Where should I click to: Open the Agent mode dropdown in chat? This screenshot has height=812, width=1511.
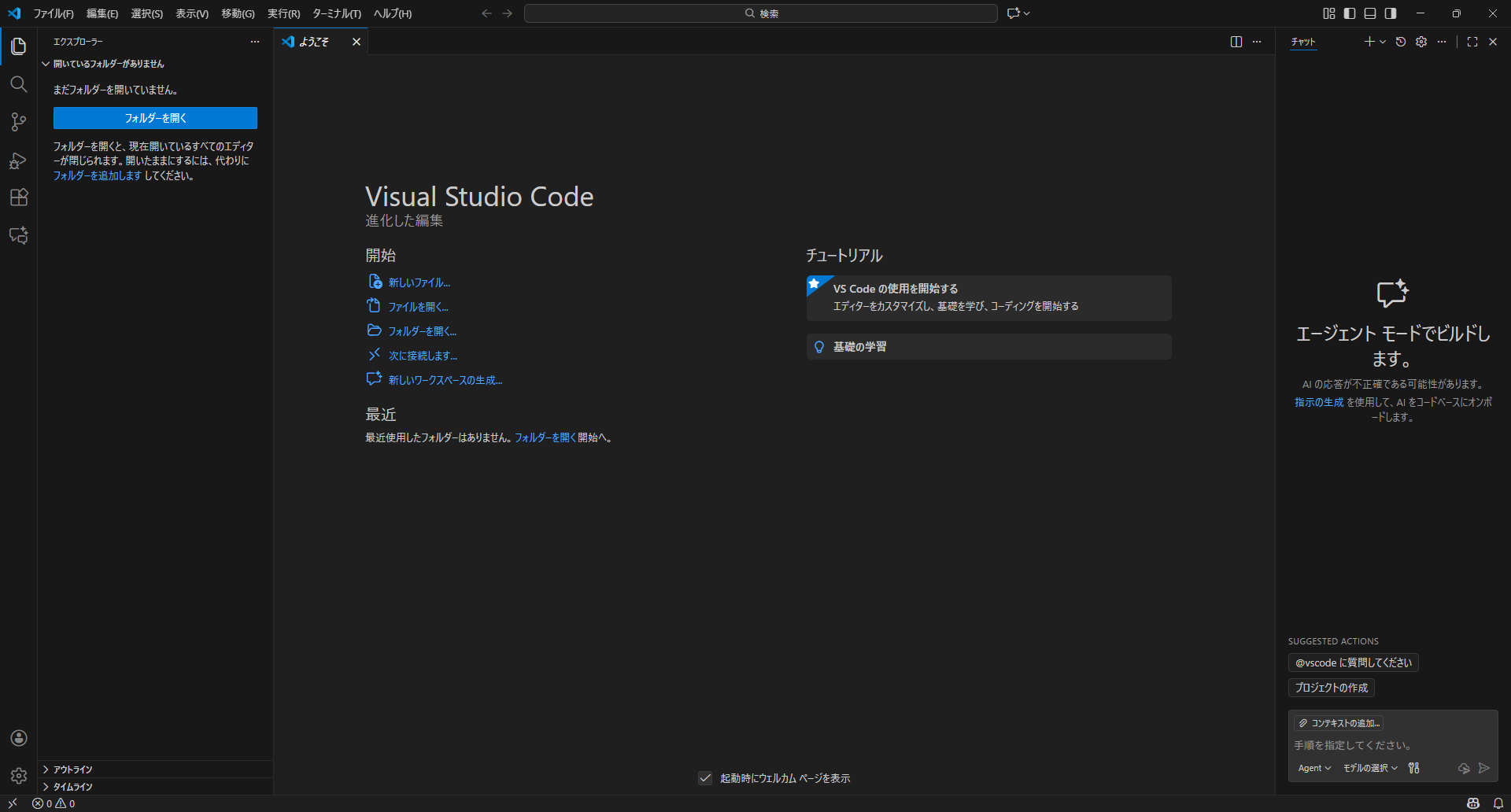click(x=1314, y=768)
